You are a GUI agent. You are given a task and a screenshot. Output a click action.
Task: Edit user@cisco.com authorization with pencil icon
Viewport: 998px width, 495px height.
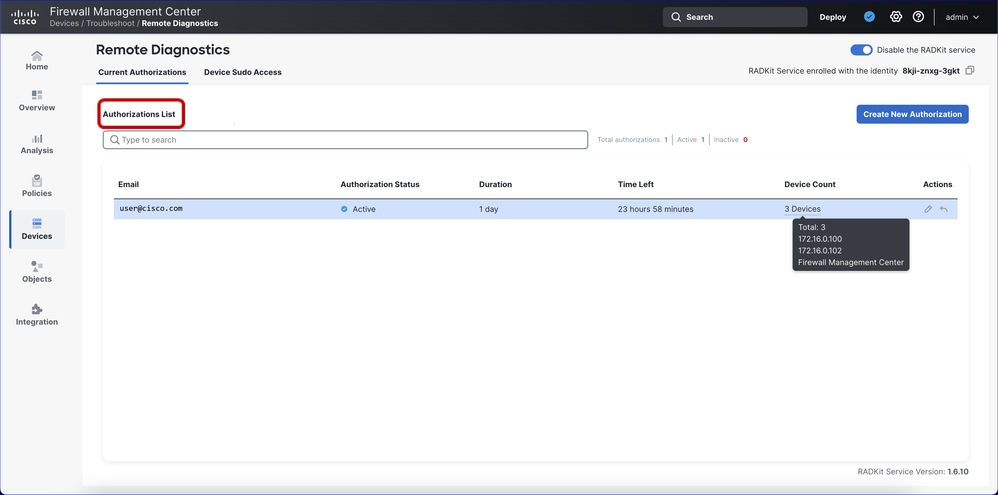click(x=928, y=209)
